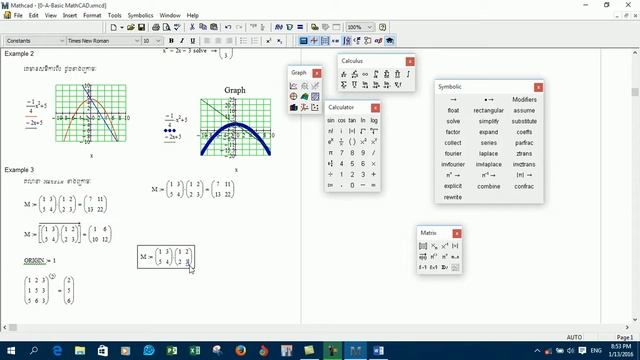Toggle Underline formatting
This screenshot has width=640, height=360.
[x=193, y=41]
